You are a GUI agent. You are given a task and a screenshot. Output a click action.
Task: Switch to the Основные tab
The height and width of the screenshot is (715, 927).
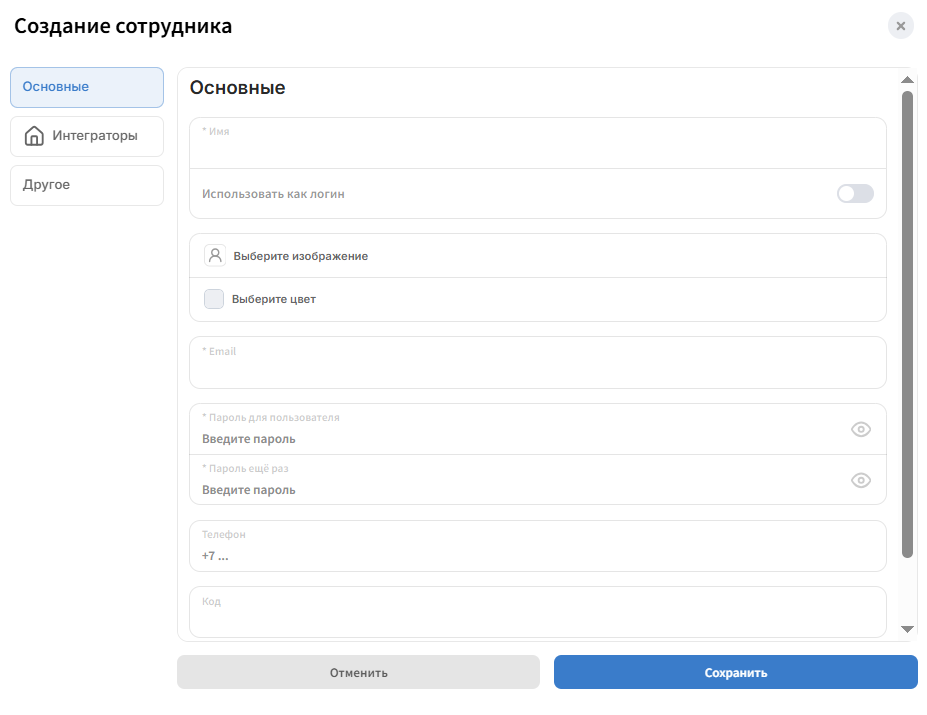[87, 87]
